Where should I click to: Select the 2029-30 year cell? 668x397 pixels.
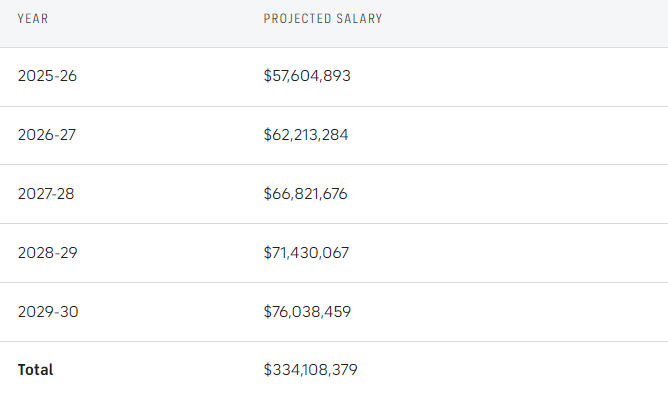tap(48, 312)
